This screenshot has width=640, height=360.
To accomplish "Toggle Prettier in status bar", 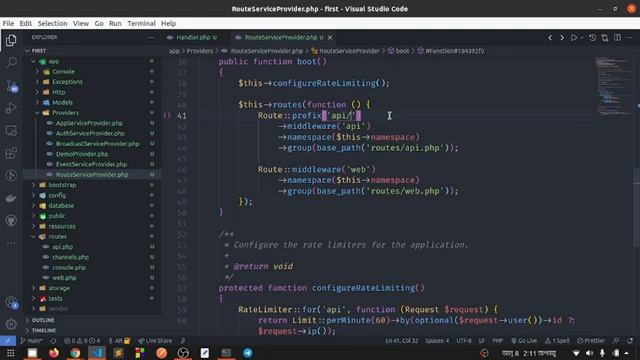I will (x=591, y=340).
